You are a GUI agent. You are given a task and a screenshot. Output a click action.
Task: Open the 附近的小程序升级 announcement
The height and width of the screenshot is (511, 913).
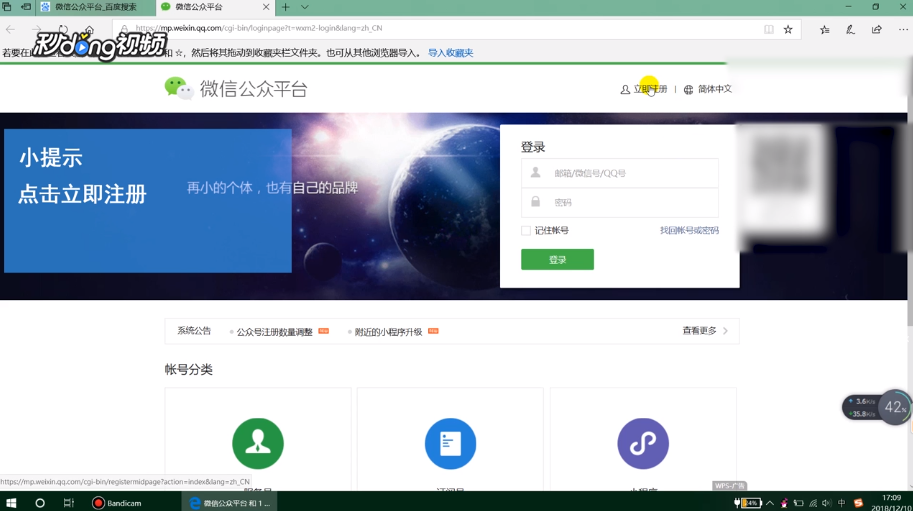[388, 332]
